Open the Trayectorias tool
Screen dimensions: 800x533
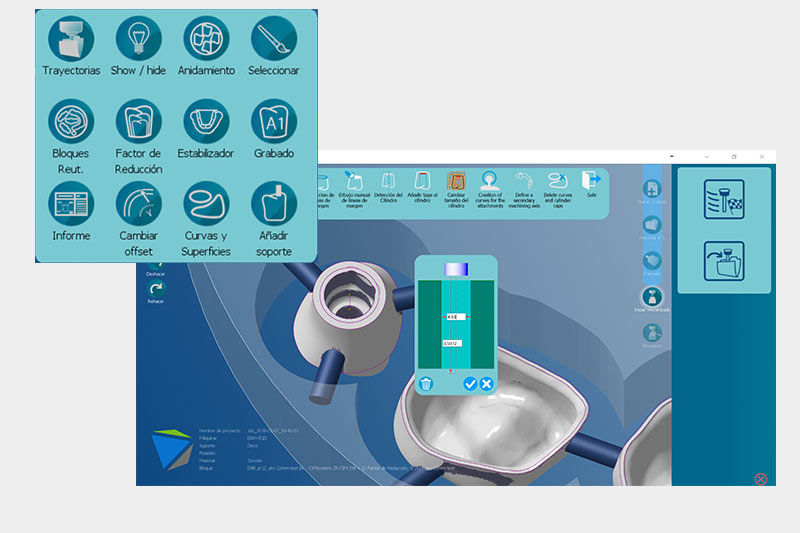[71, 39]
